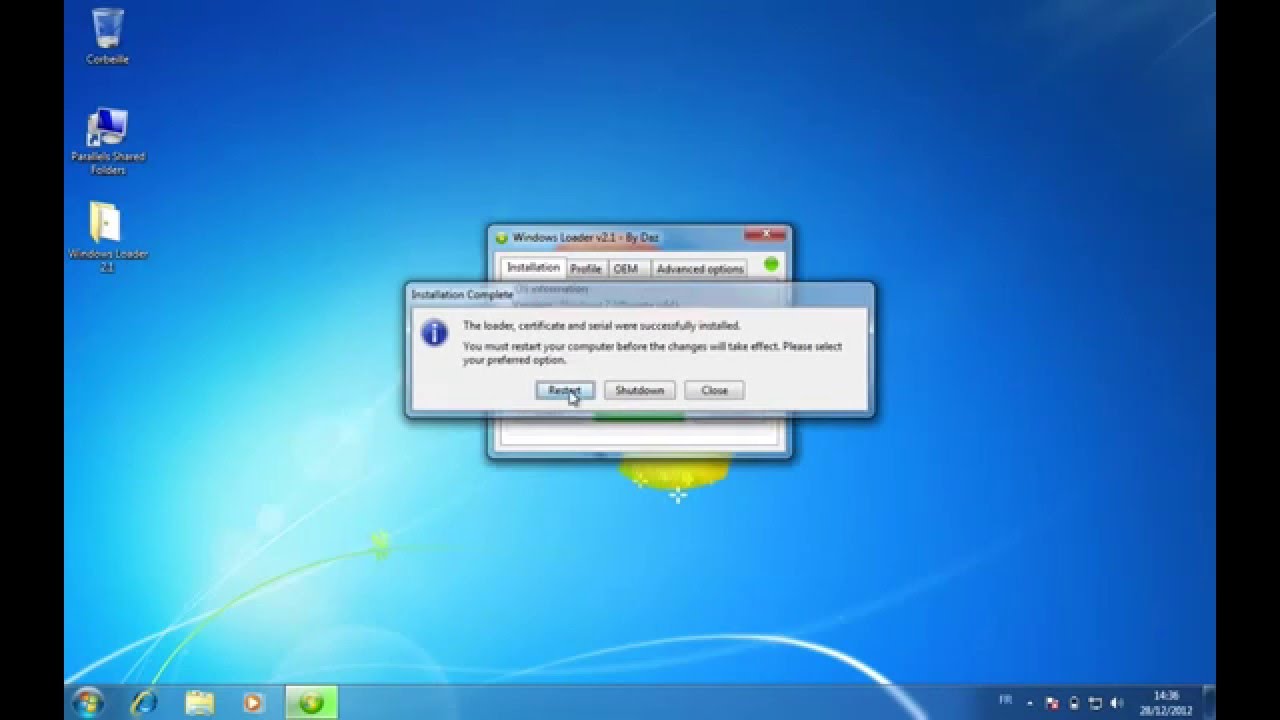Click the Windows Loader taskbar button
The width and height of the screenshot is (1280, 720).
(312, 702)
